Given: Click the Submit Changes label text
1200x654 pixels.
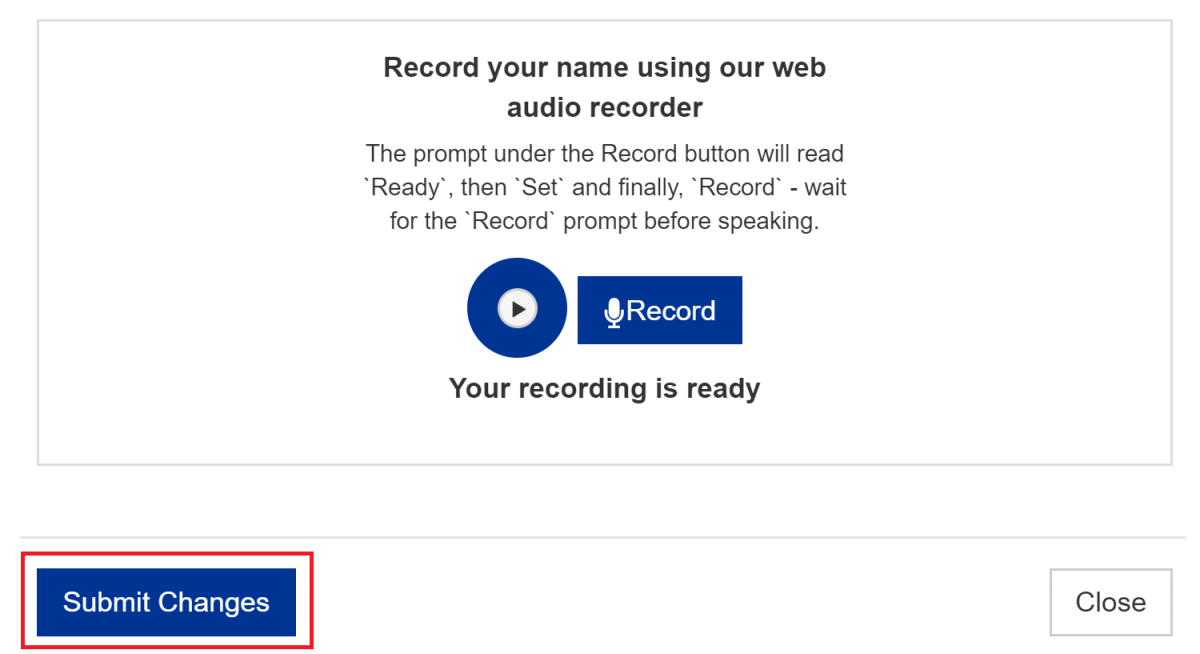Looking at the screenshot, I should [166, 602].
